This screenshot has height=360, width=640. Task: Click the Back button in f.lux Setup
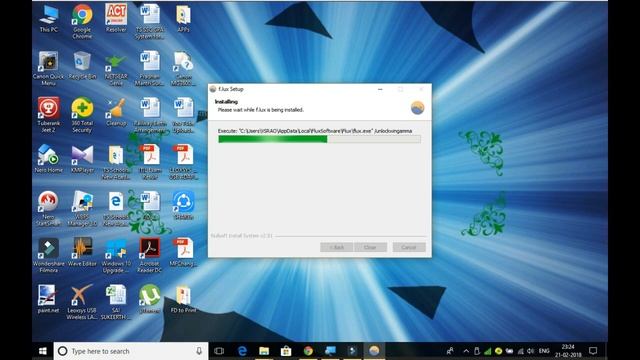click(336, 247)
